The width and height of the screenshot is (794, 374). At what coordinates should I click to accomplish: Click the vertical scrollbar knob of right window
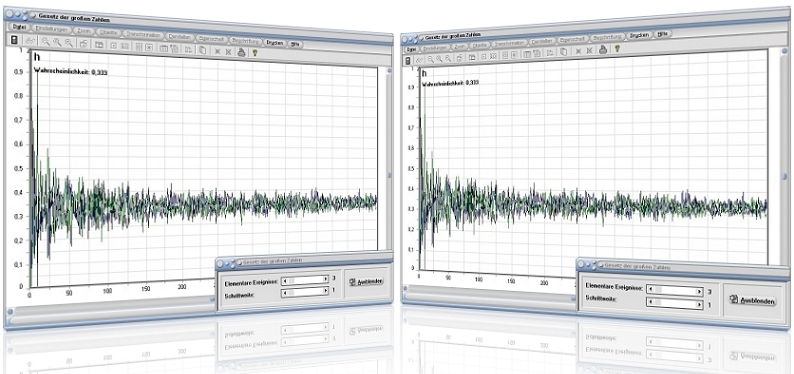pos(784,177)
